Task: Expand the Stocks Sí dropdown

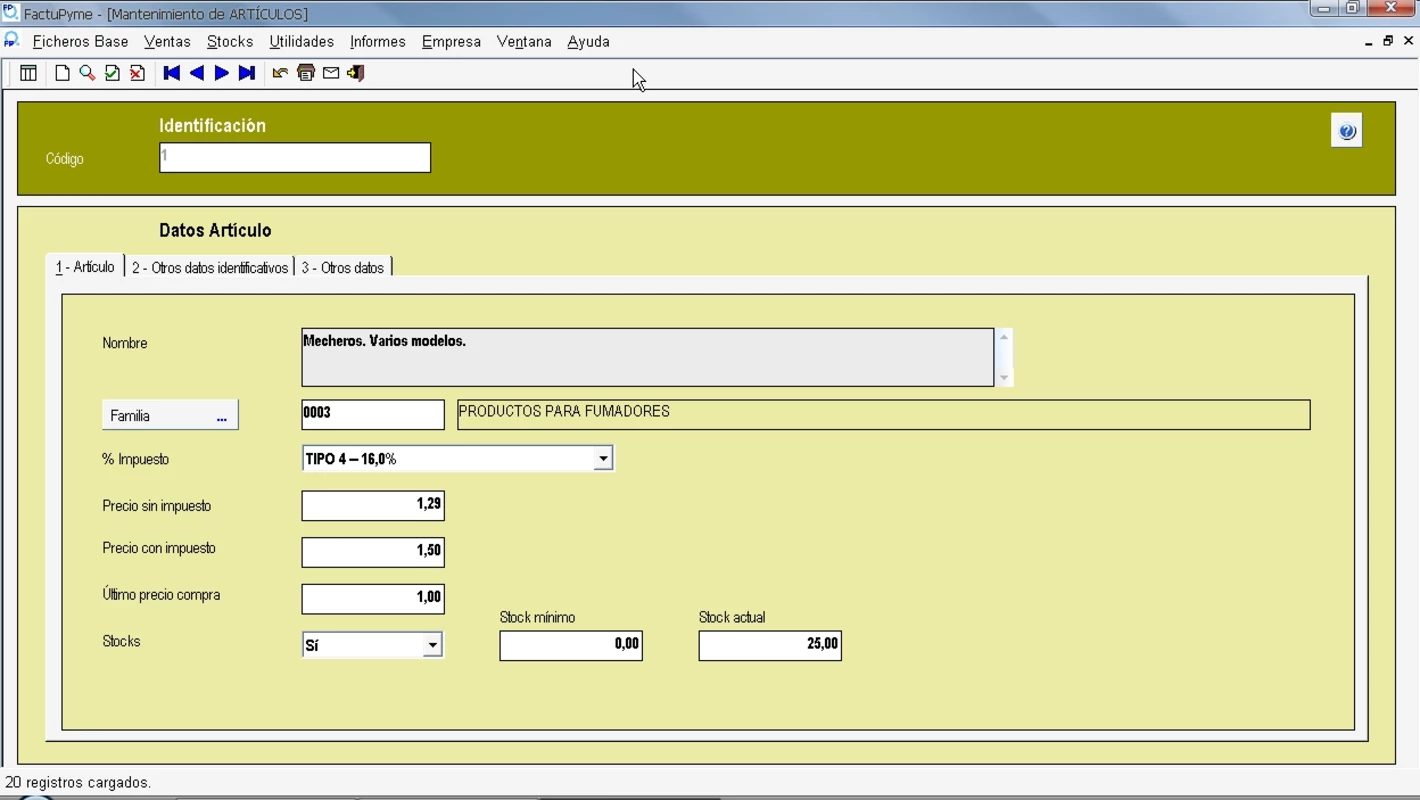Action: click(432, 645)
